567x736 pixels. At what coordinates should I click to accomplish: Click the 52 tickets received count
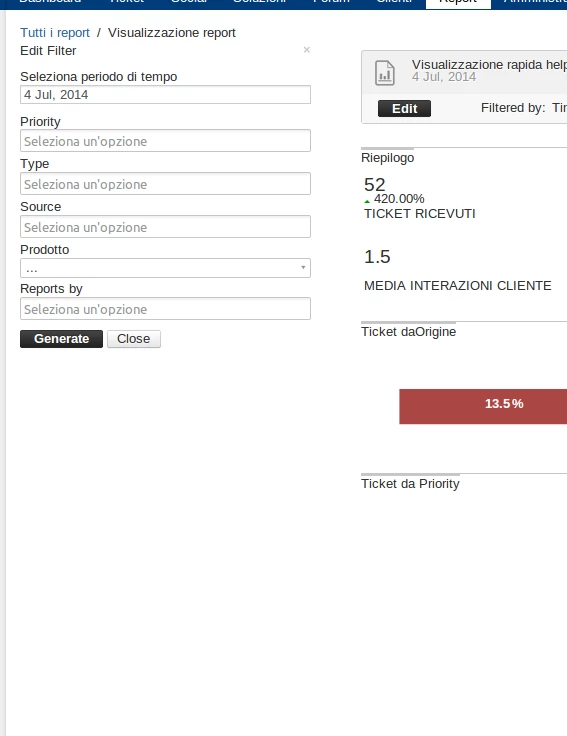click(x=375, y=184)
